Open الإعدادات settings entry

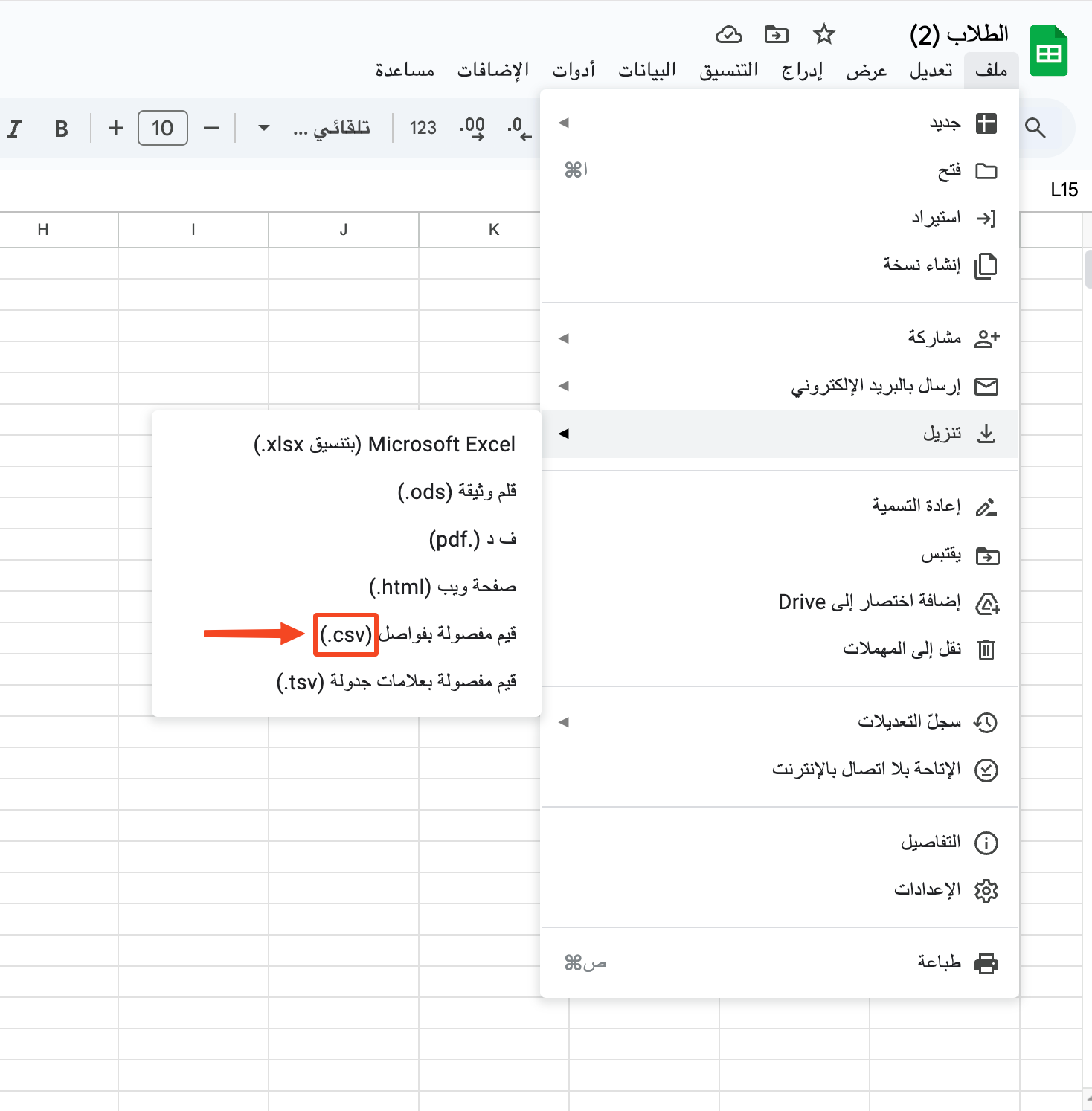tap(780, 889)
